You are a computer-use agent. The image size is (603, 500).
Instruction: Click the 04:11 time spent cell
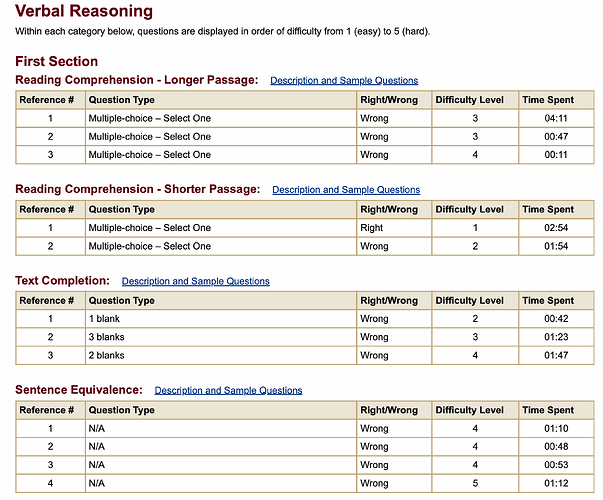pos(557,118)
